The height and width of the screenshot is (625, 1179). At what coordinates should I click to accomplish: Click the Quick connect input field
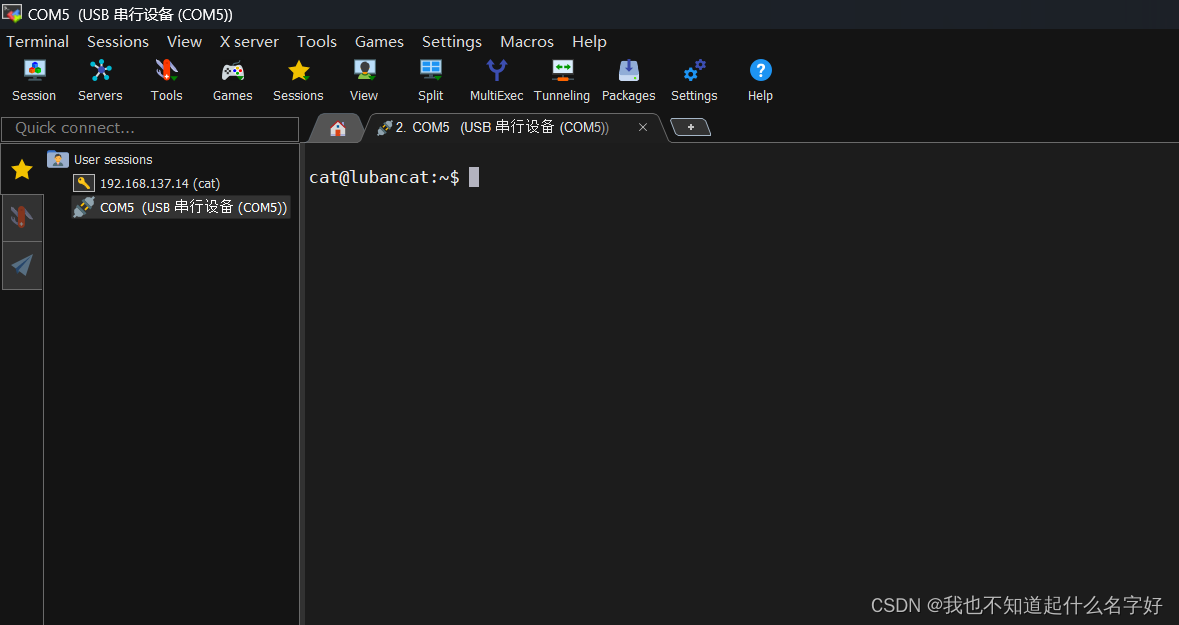150,129
